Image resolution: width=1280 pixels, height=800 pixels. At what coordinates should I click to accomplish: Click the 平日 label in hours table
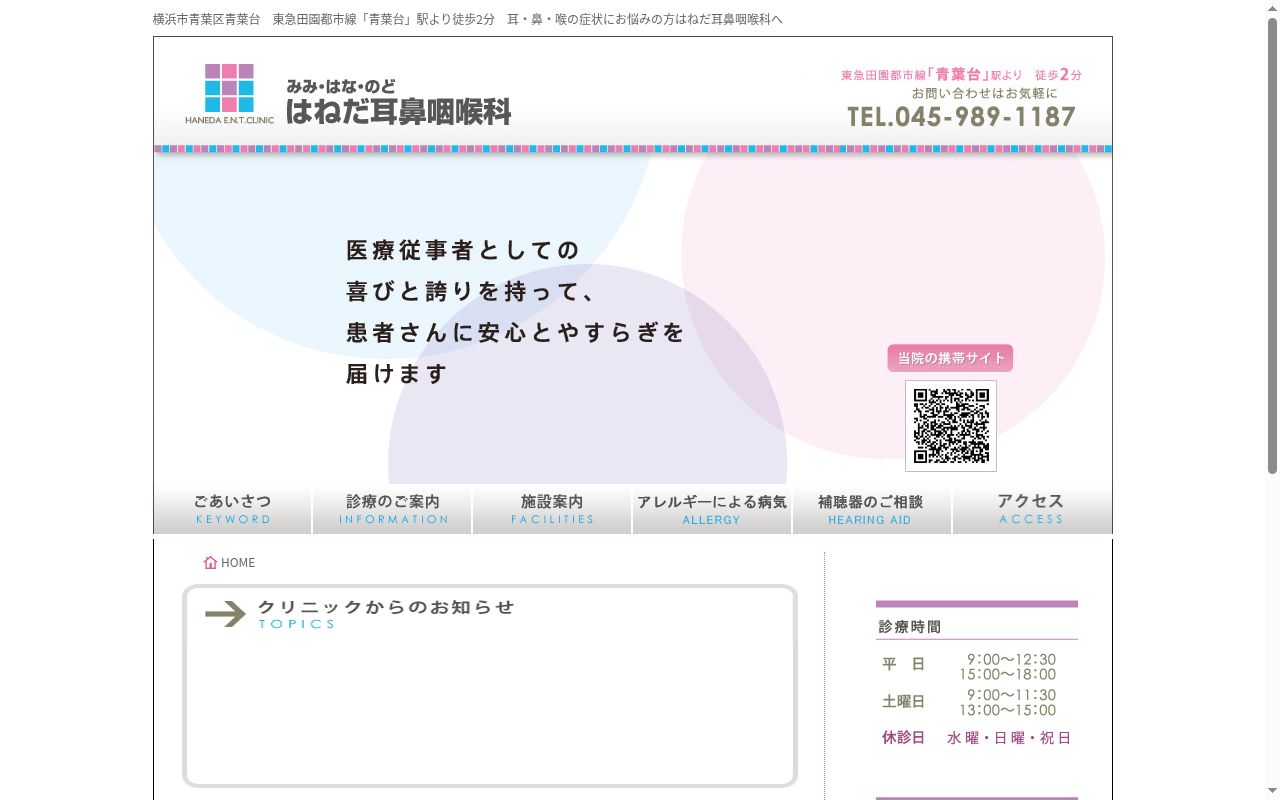point(904,664)
